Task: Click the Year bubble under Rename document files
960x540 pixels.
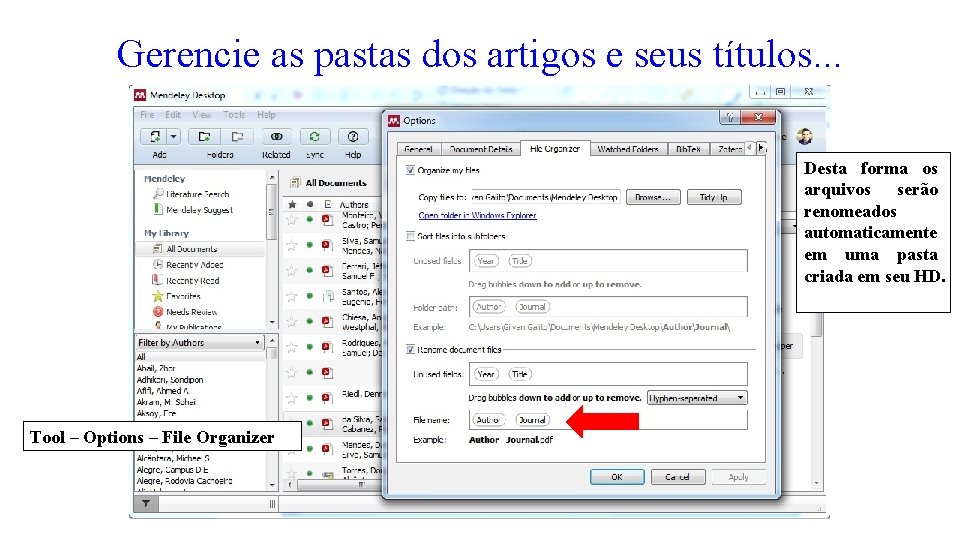Action: (x=486, y=374)
